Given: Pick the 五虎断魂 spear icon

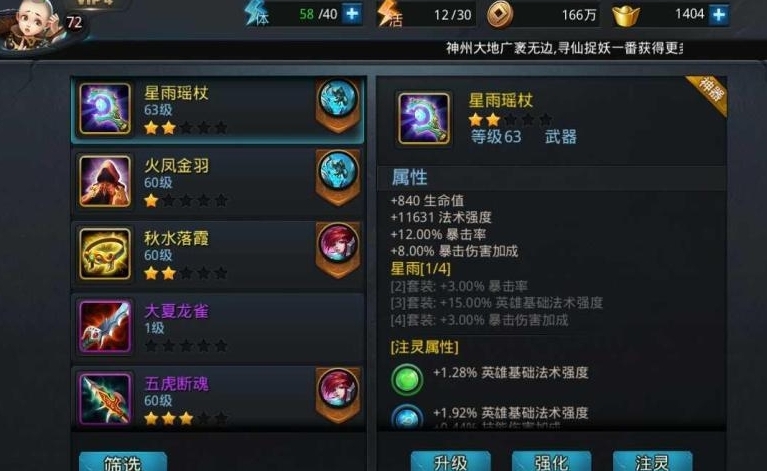Looking at the screenshot, I should point(105,399).
